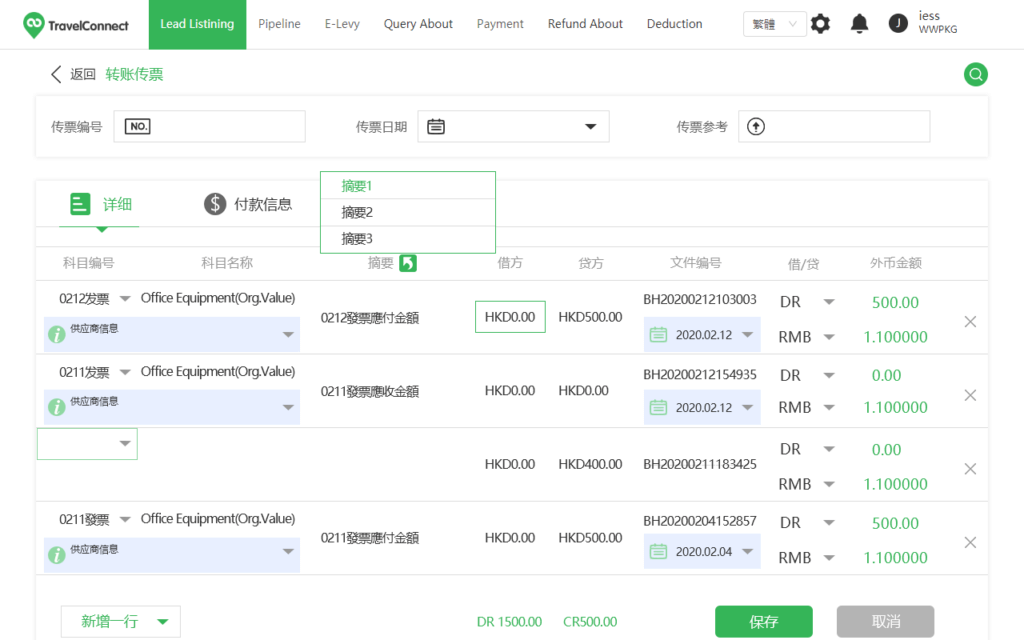Click the green 保存 button
This screenshot has height=640, width=1024.
point(763,621)
